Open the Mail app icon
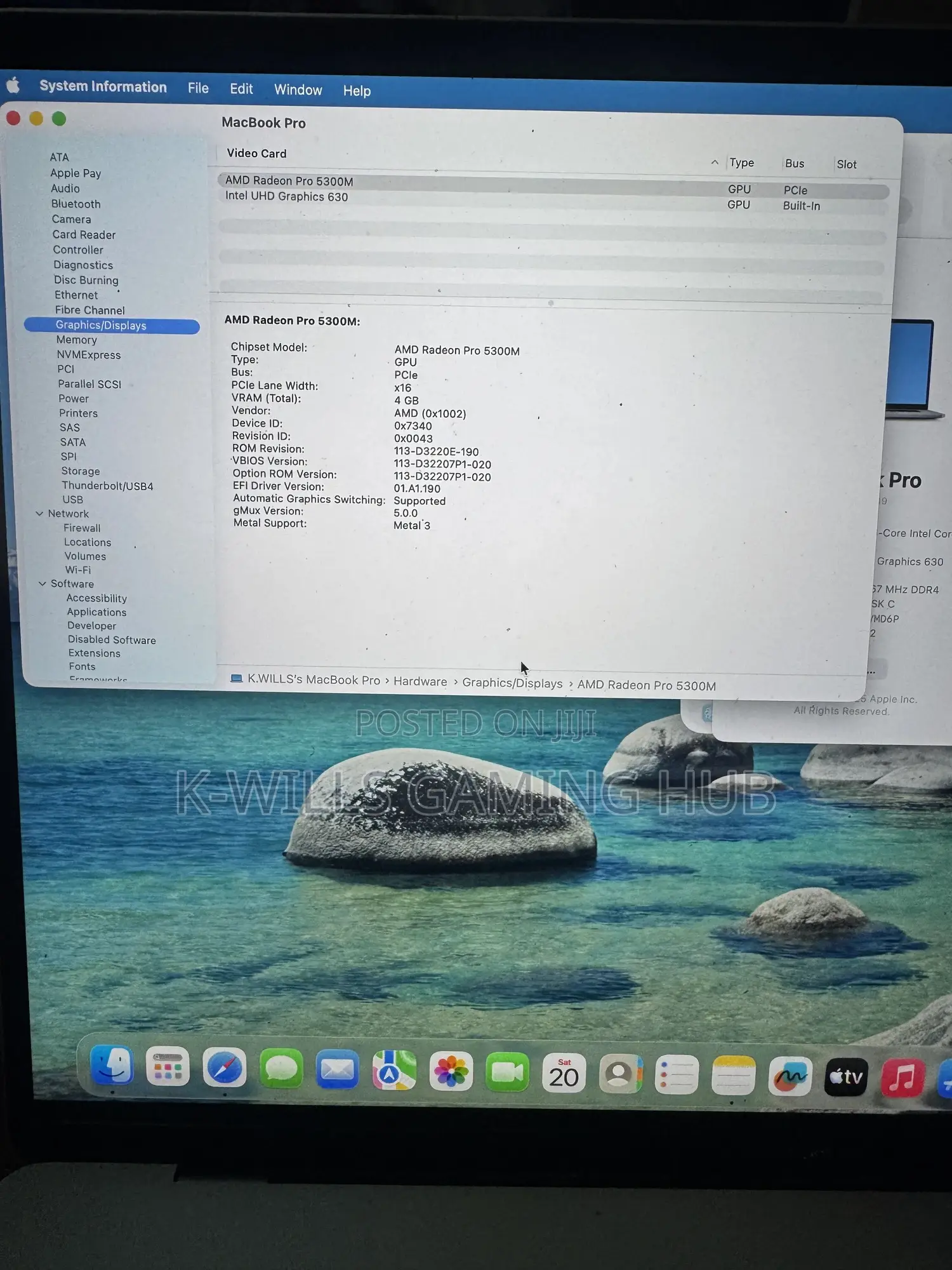The image size is (952, 1270). coord(337,1070)
